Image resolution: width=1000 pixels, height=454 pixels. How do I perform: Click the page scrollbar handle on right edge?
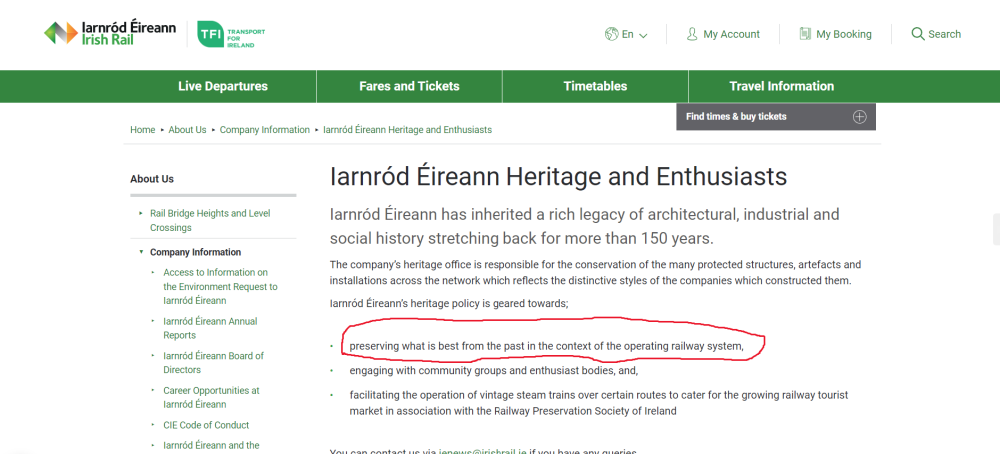click(x=995, y=229)
